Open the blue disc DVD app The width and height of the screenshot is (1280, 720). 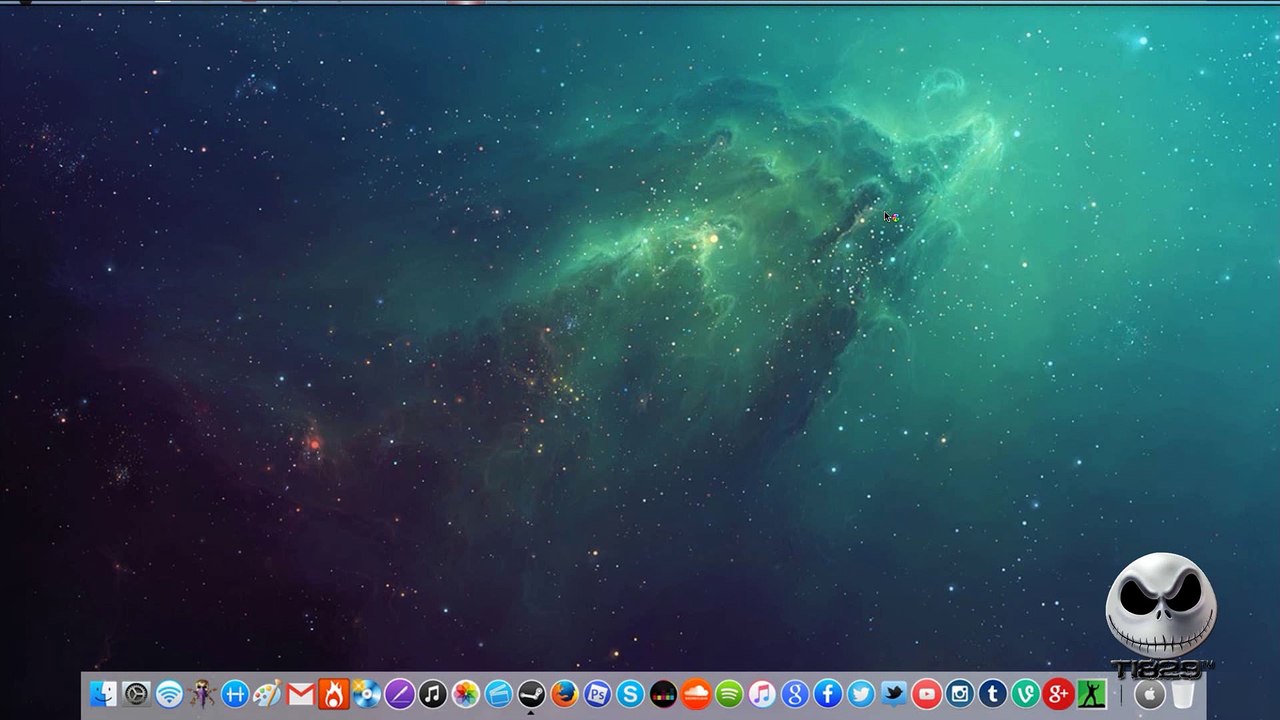coord(367,693)
